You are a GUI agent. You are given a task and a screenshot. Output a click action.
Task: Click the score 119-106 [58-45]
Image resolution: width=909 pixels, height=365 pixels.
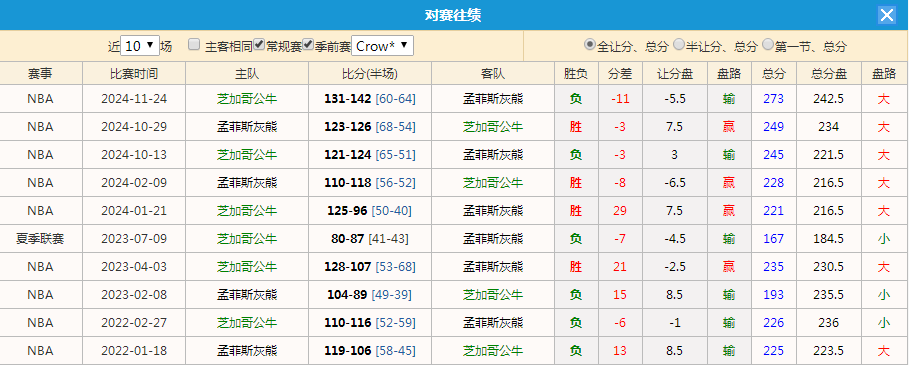tap(370, 351)
